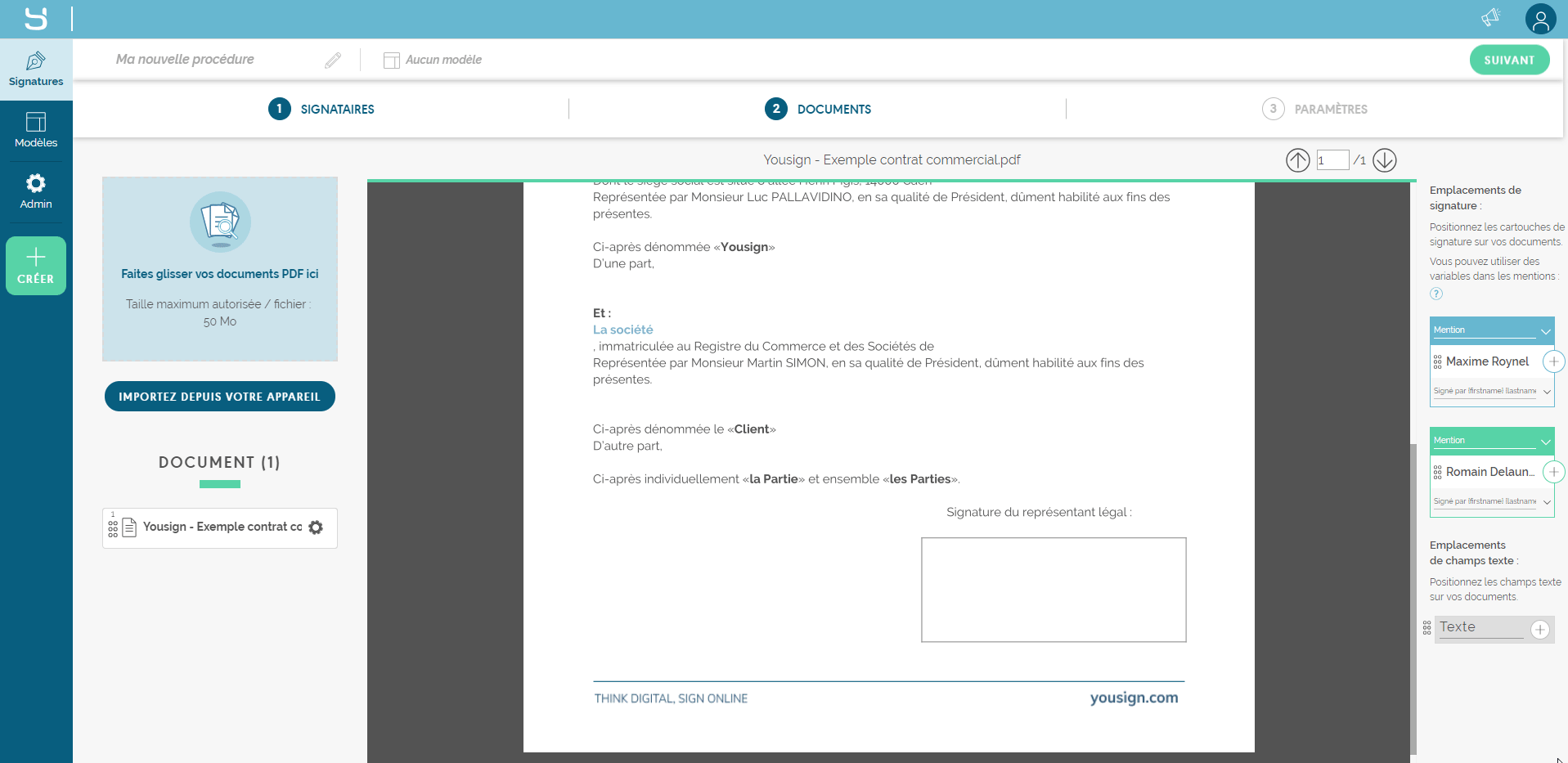Expand Mention dropdown for Romain Delaunay
The height and width of the screenshot is (763, 1568).
pos(1545,442)
